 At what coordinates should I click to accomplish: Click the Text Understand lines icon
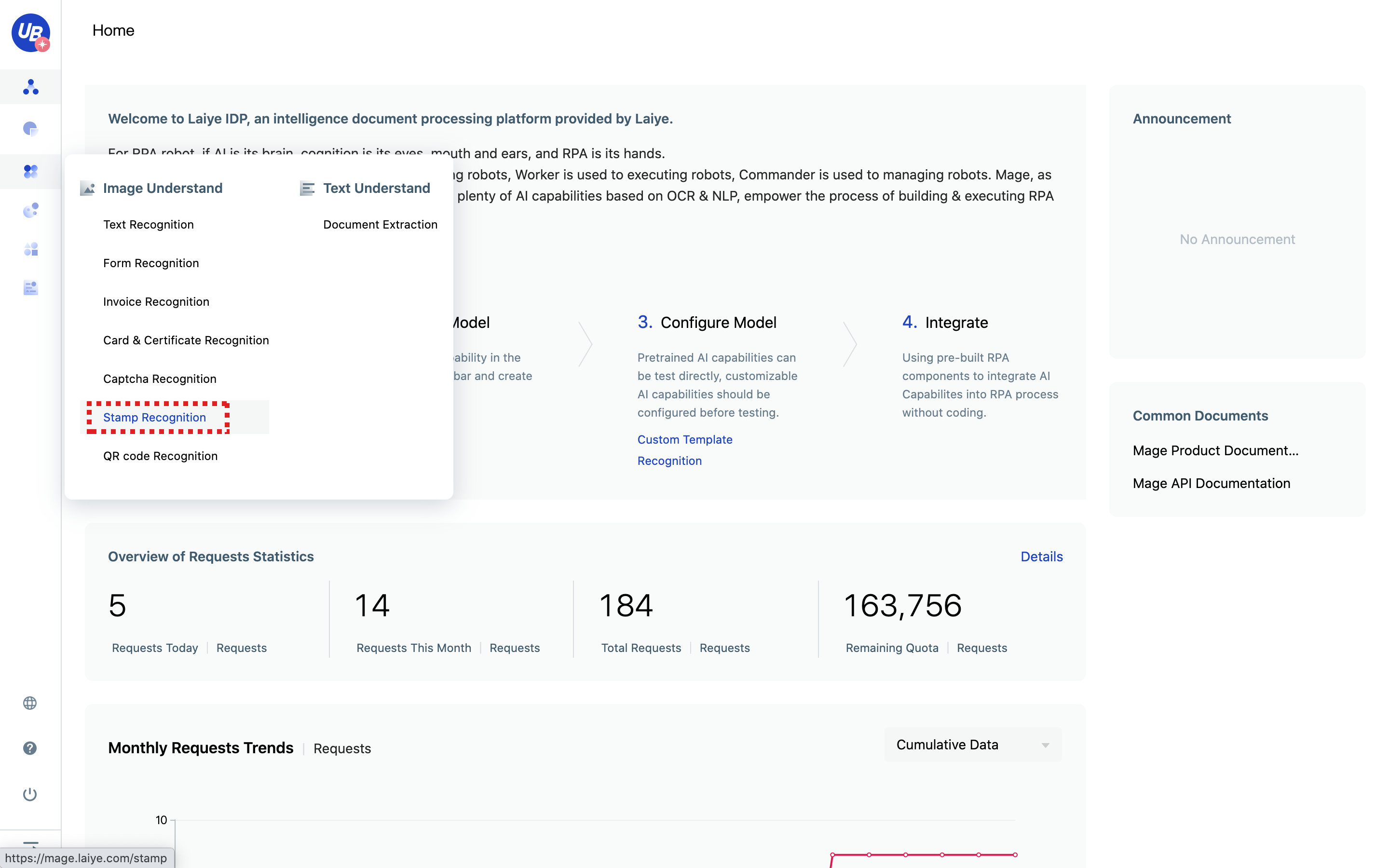pos(307,188)
